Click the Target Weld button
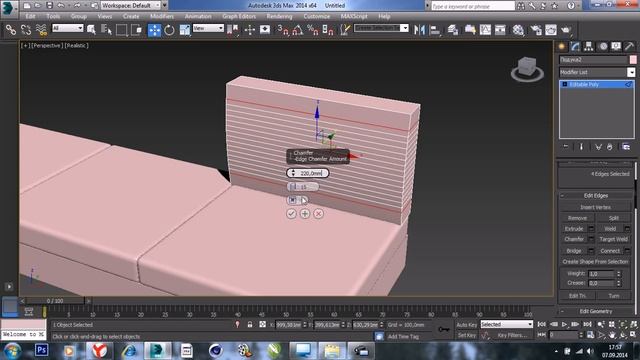 tap(613, 239)
